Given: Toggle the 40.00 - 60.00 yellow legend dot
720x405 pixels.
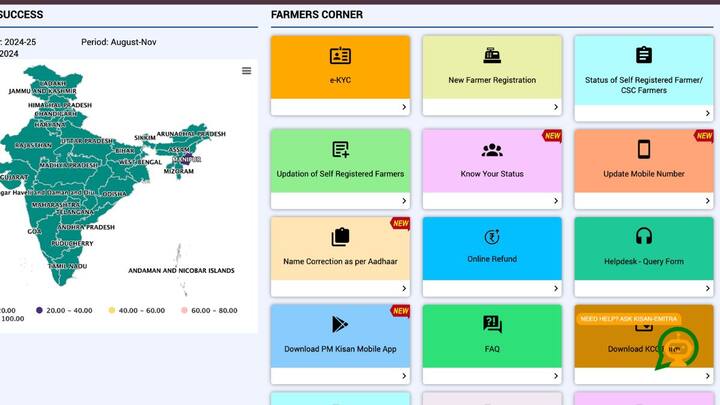Looking at the screenshot, I should click(112, 310).
